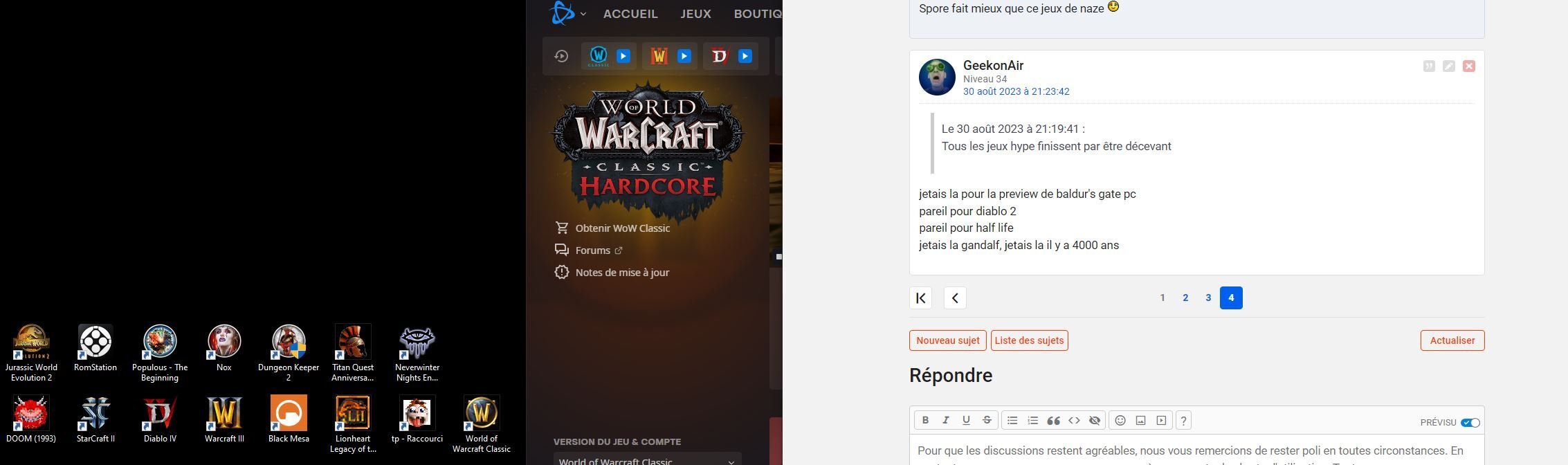Open Notes de mise à jour
The height and width of the screenshot is (465, 1568).
[612, 272]
